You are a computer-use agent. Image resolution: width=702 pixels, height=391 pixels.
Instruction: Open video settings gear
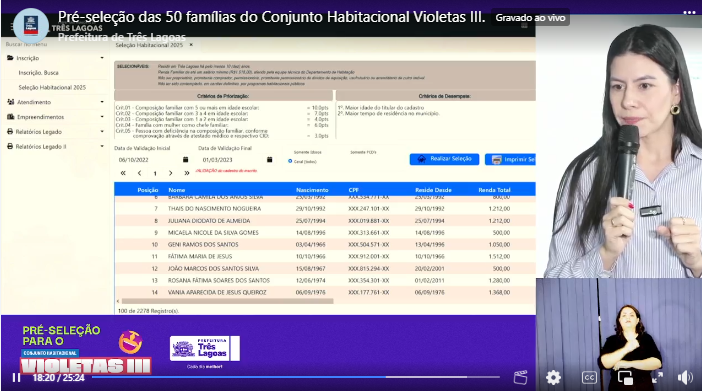553,378
